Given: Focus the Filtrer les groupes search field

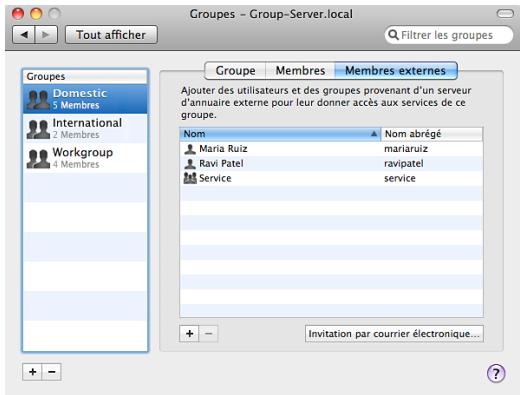Looking at the screenshot, I should point(449,35).
